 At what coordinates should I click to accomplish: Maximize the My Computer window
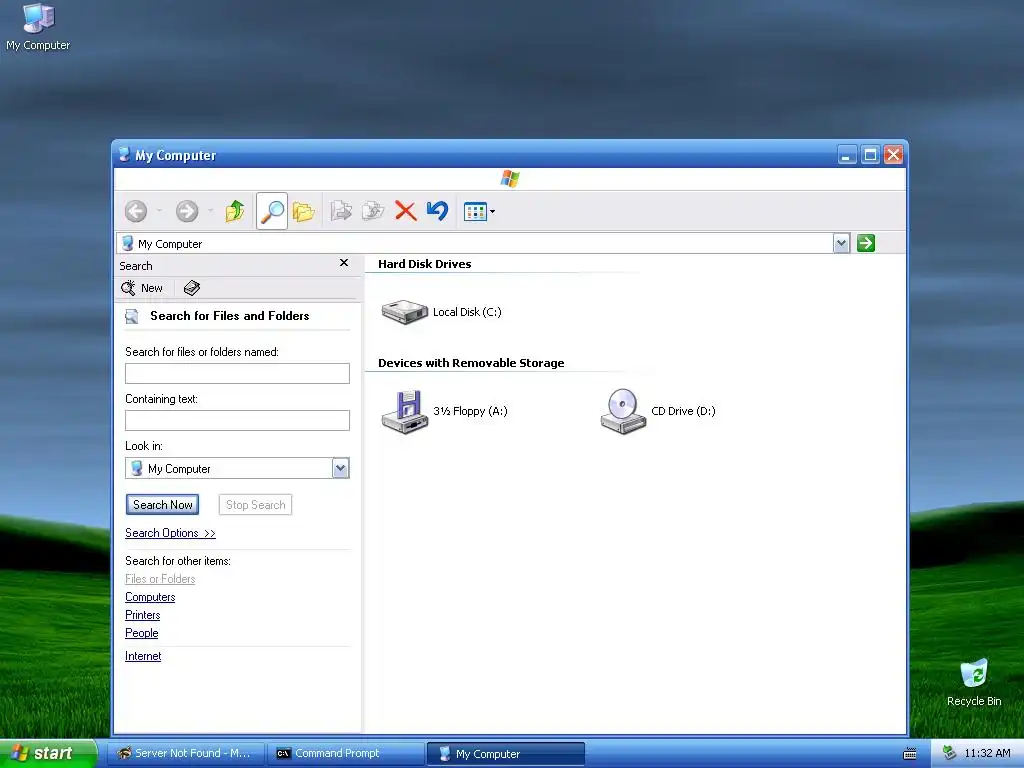870,155
